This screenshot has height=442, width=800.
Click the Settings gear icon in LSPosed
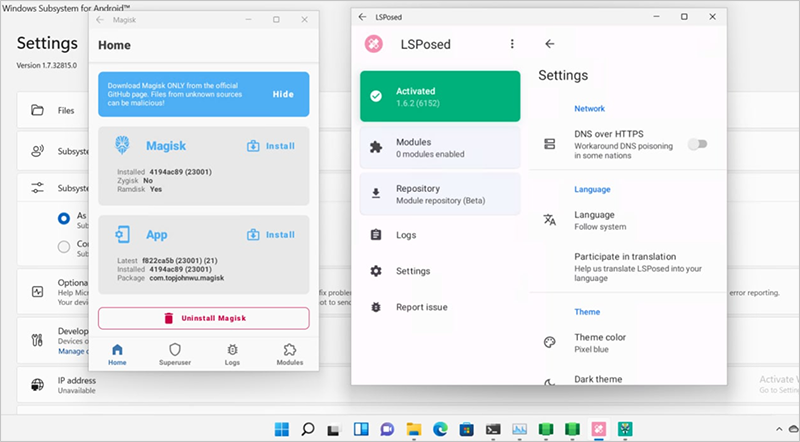pyautogui.click(x=376, y=271)
